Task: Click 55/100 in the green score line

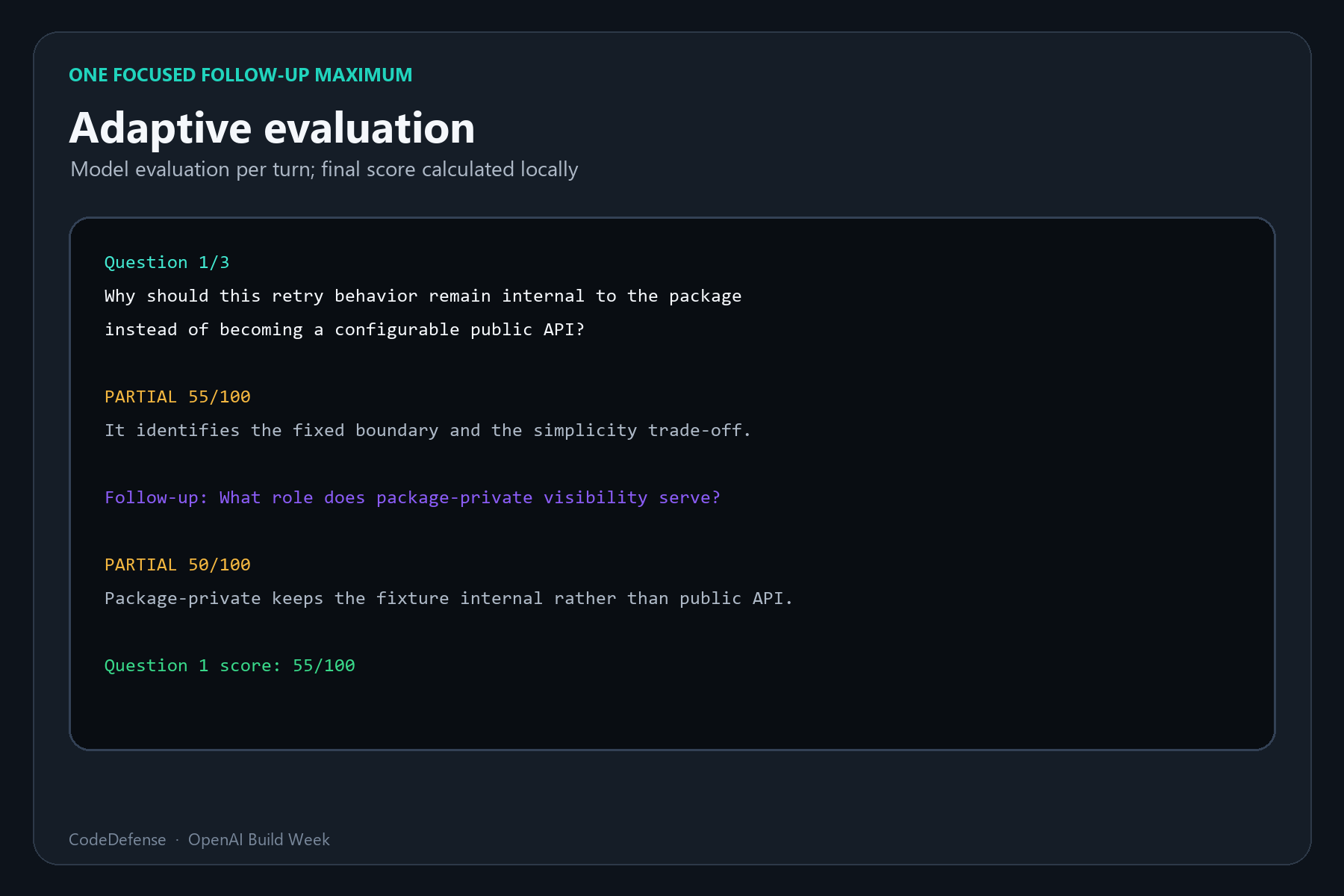Action: [324, 665]
